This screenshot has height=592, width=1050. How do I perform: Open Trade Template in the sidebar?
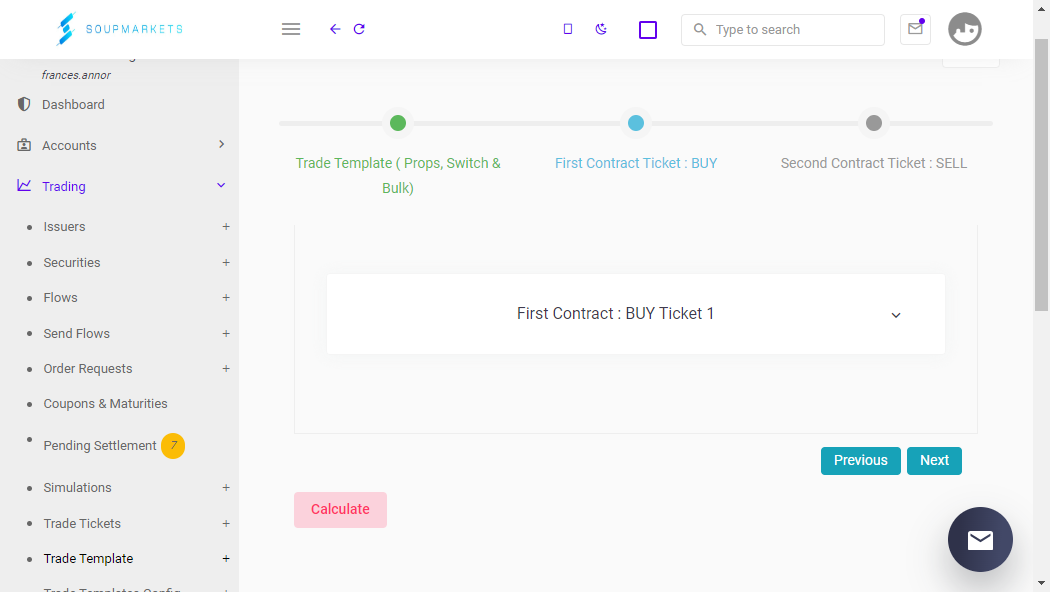point(88,559)
